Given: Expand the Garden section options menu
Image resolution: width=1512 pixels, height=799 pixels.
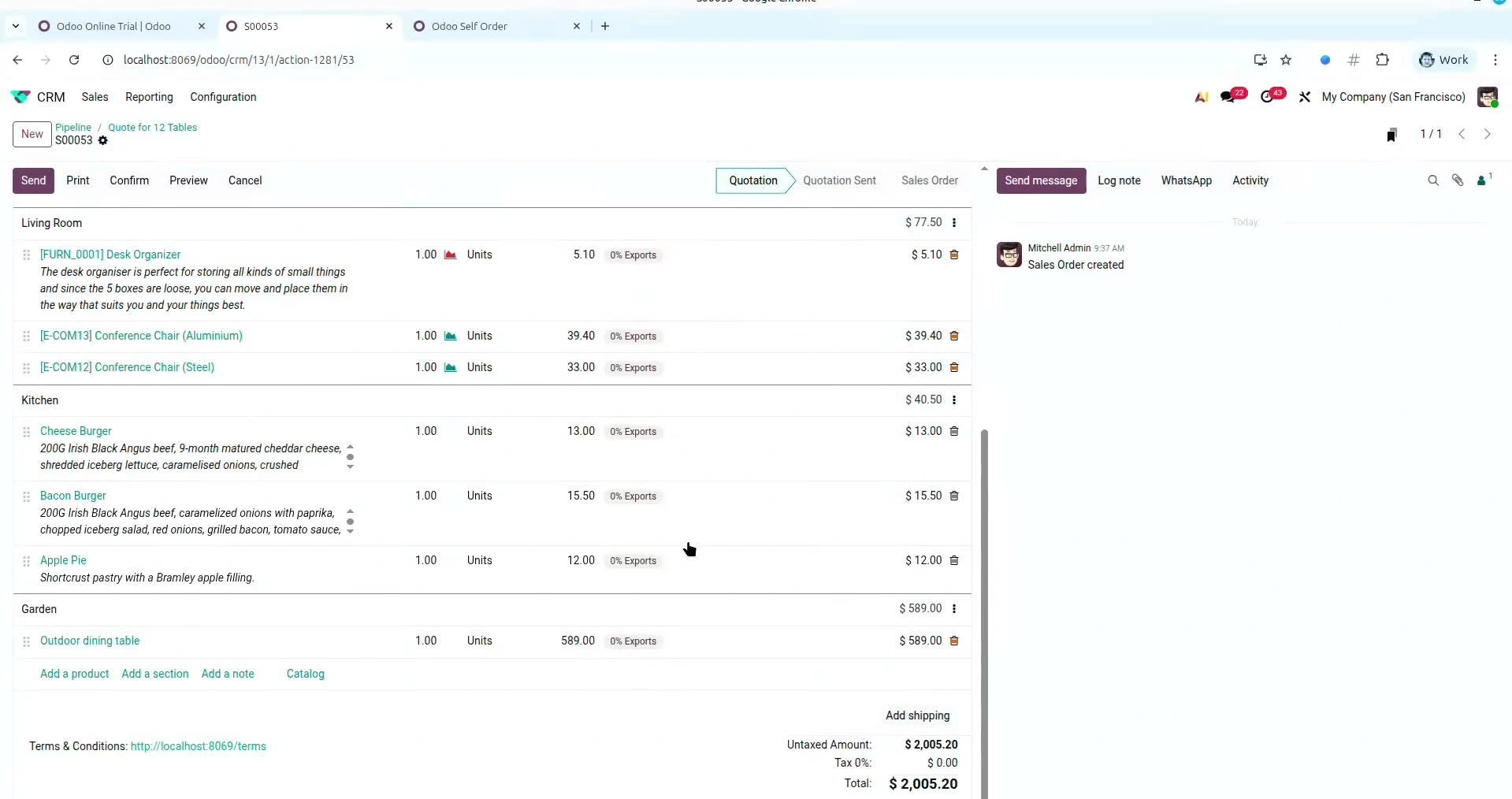Looking at the screenshot, I should click(953, 609).
